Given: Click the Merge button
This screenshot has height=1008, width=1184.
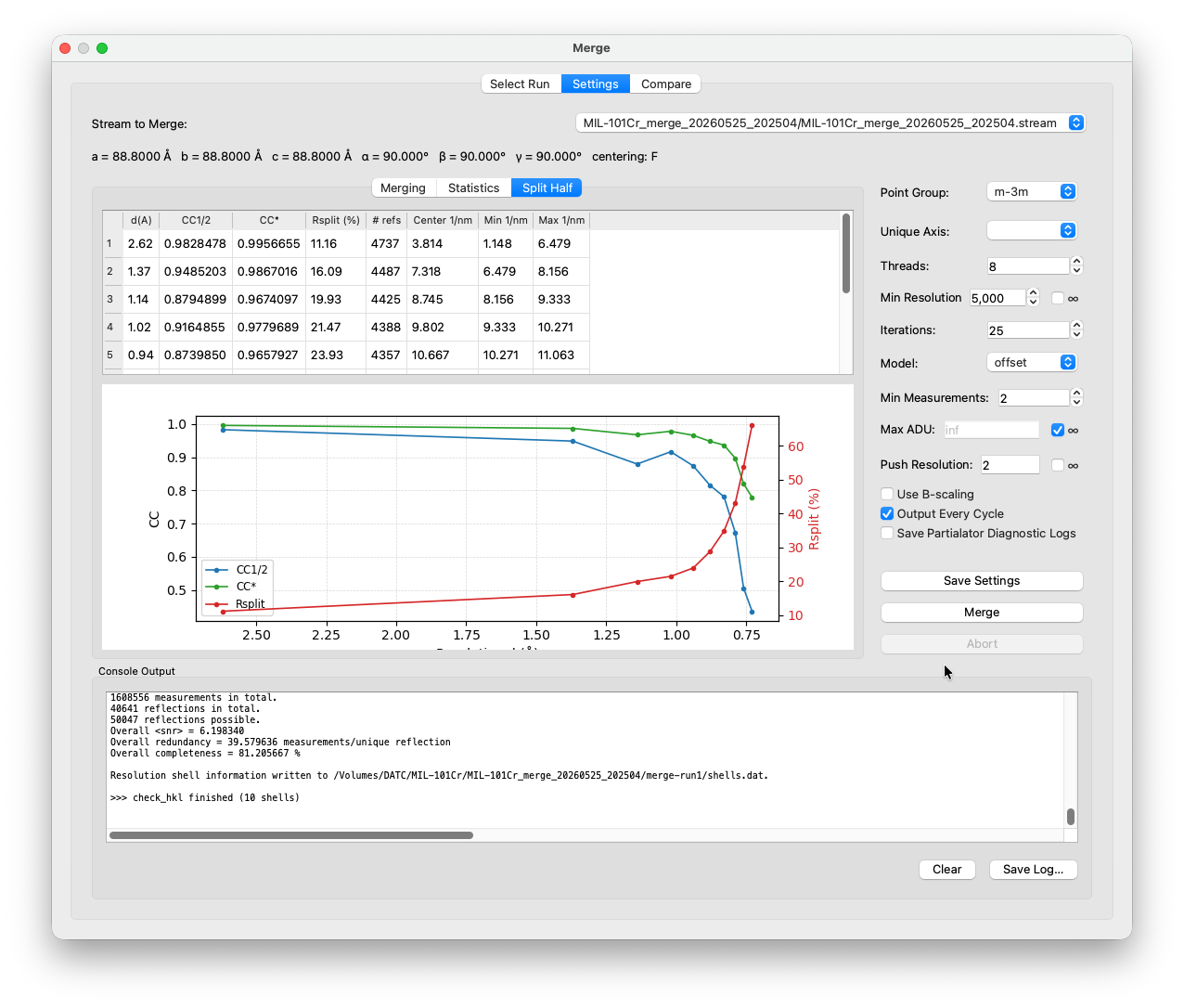Looking at the screenshot, I should [x=982, y=612].
